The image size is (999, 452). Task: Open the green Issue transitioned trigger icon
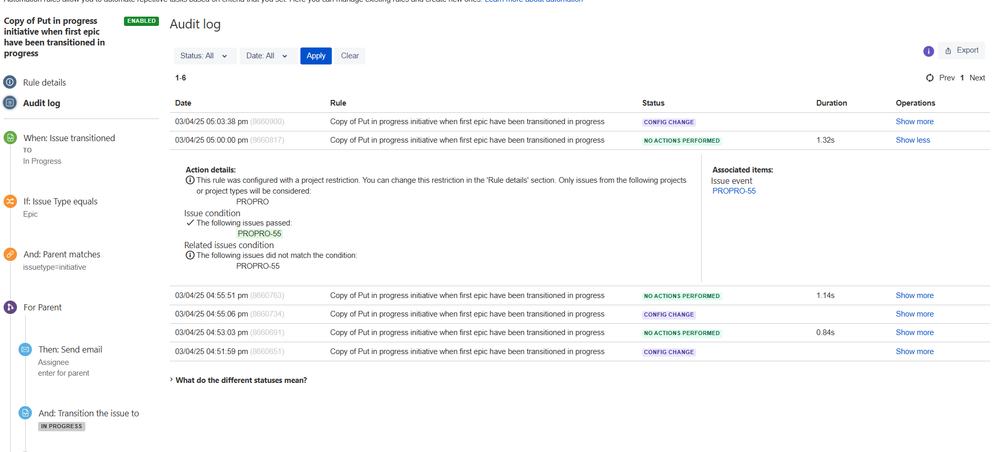(x=10, y=138)
